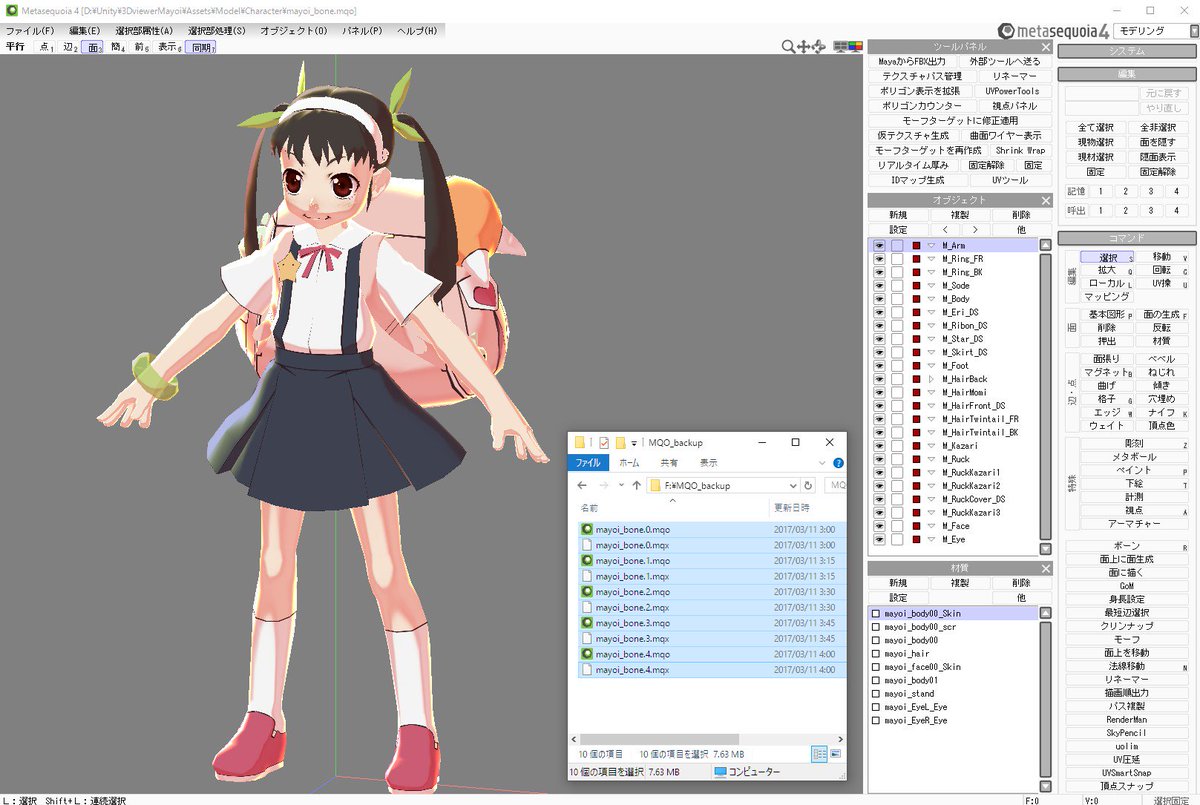The image size is (1200, 805).
Task: Click Forward arrow in MQO_backup Explorer window
Action: [x=604, y=485]
